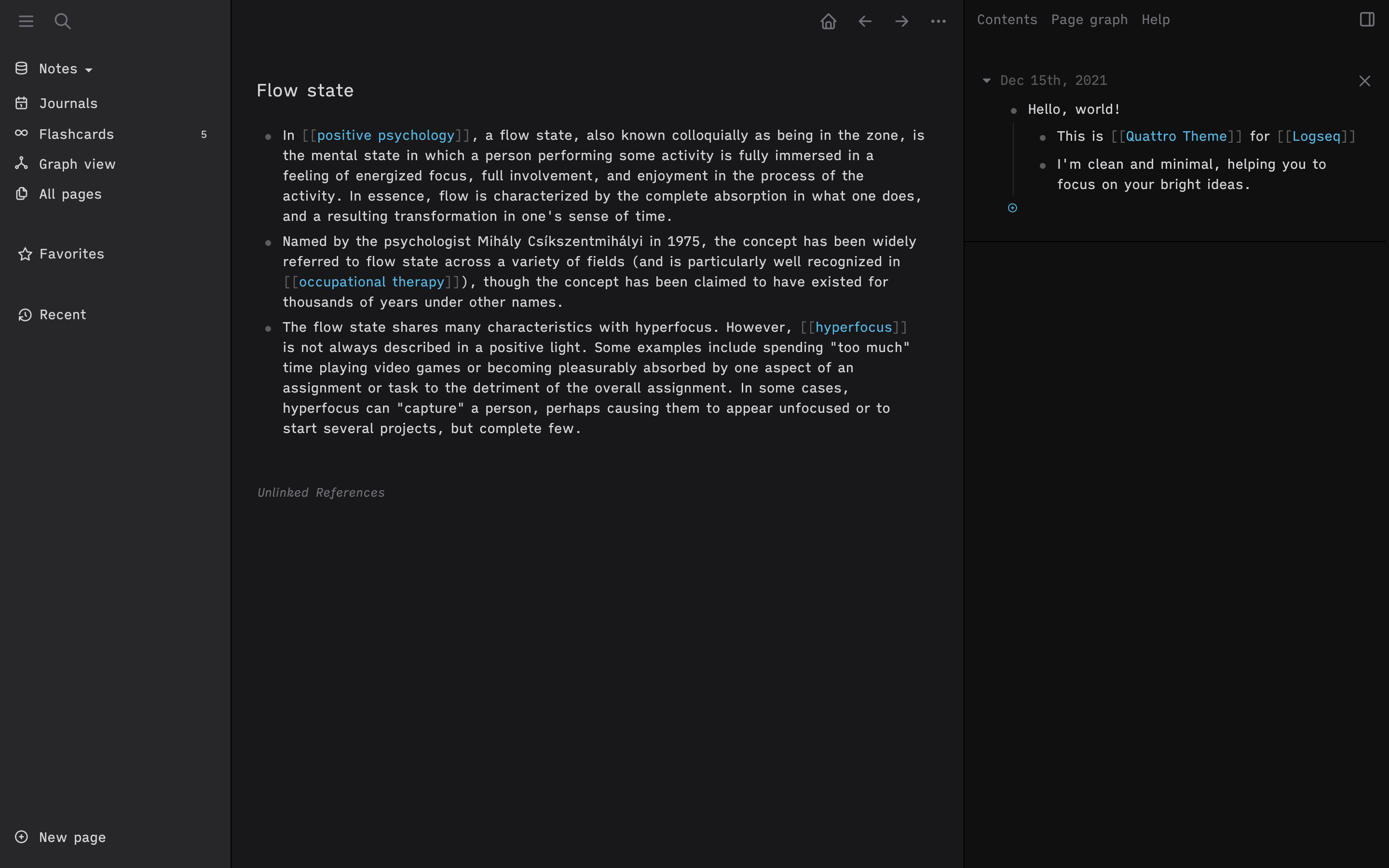The height and width of the screenshot is (868, 1389).
Task: Open Journals section
Action: pyautogui.click(x=68, y=103)
